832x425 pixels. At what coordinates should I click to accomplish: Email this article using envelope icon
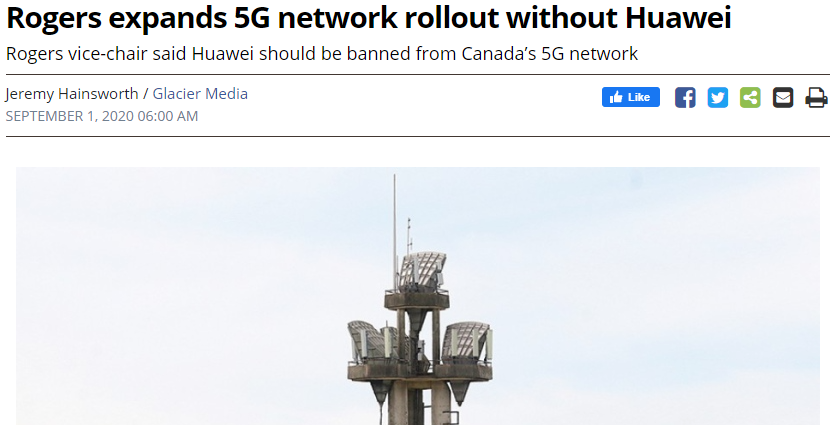point(783,98)
